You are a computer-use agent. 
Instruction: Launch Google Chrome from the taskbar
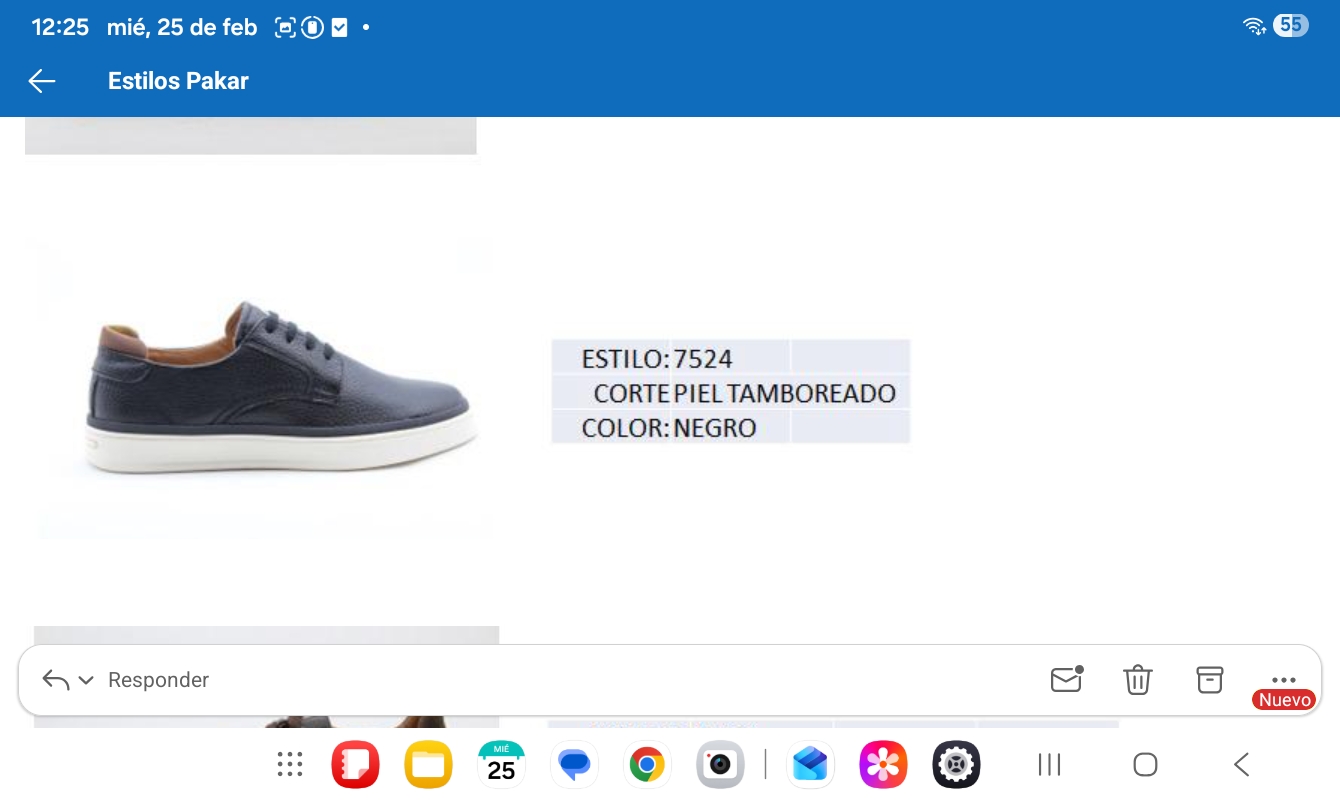(x=647, y=765)
